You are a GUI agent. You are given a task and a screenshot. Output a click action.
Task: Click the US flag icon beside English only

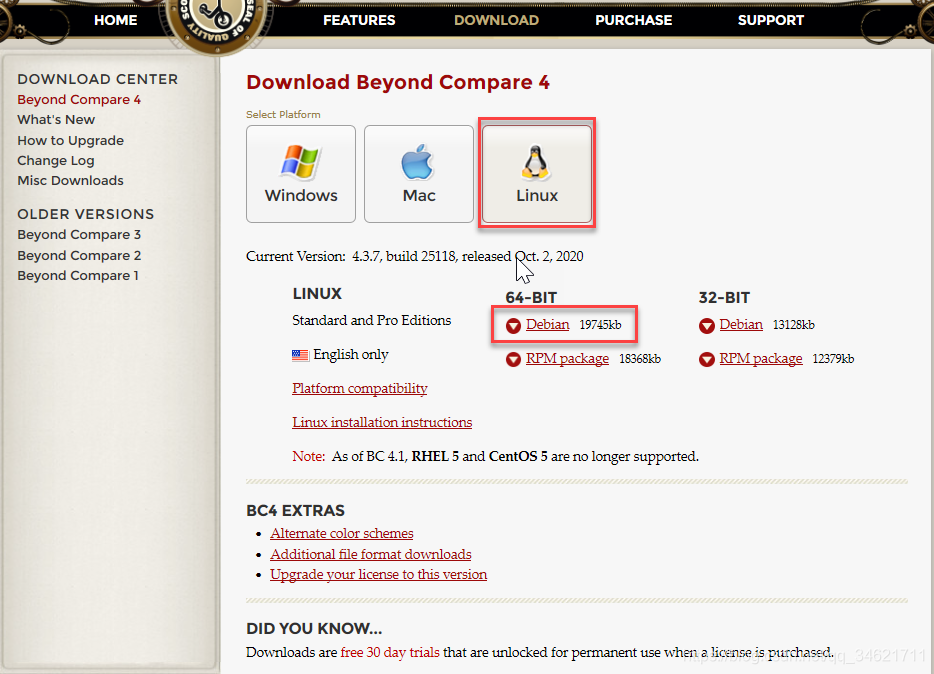pos(300,355)
